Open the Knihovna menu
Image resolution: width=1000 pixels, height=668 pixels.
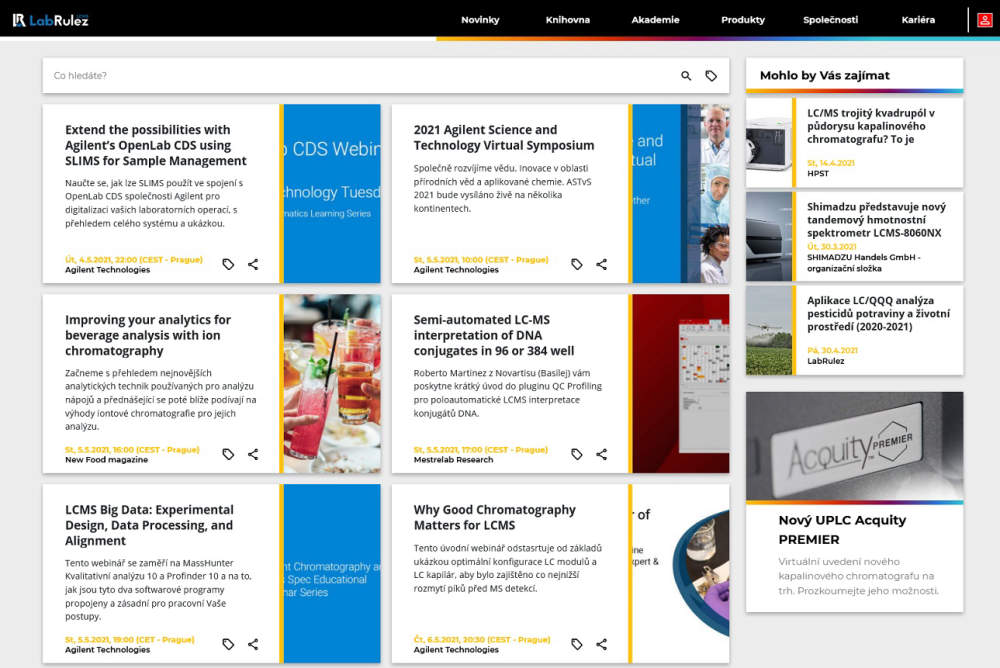point(568,20)
